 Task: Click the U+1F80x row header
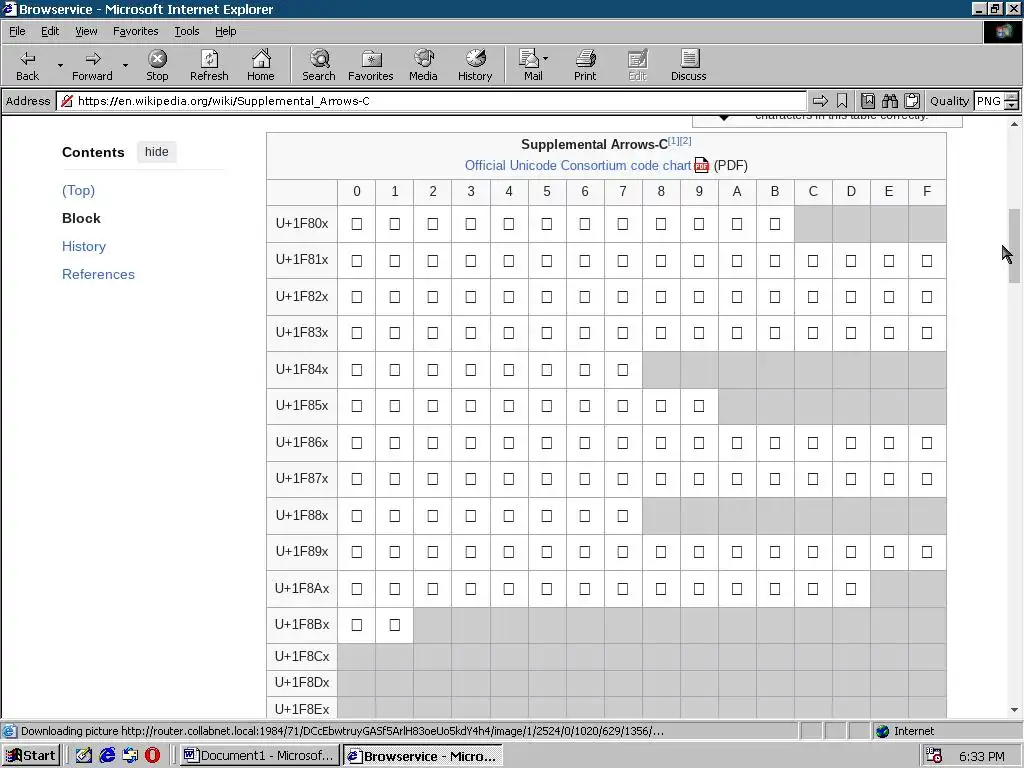(302, 223)
